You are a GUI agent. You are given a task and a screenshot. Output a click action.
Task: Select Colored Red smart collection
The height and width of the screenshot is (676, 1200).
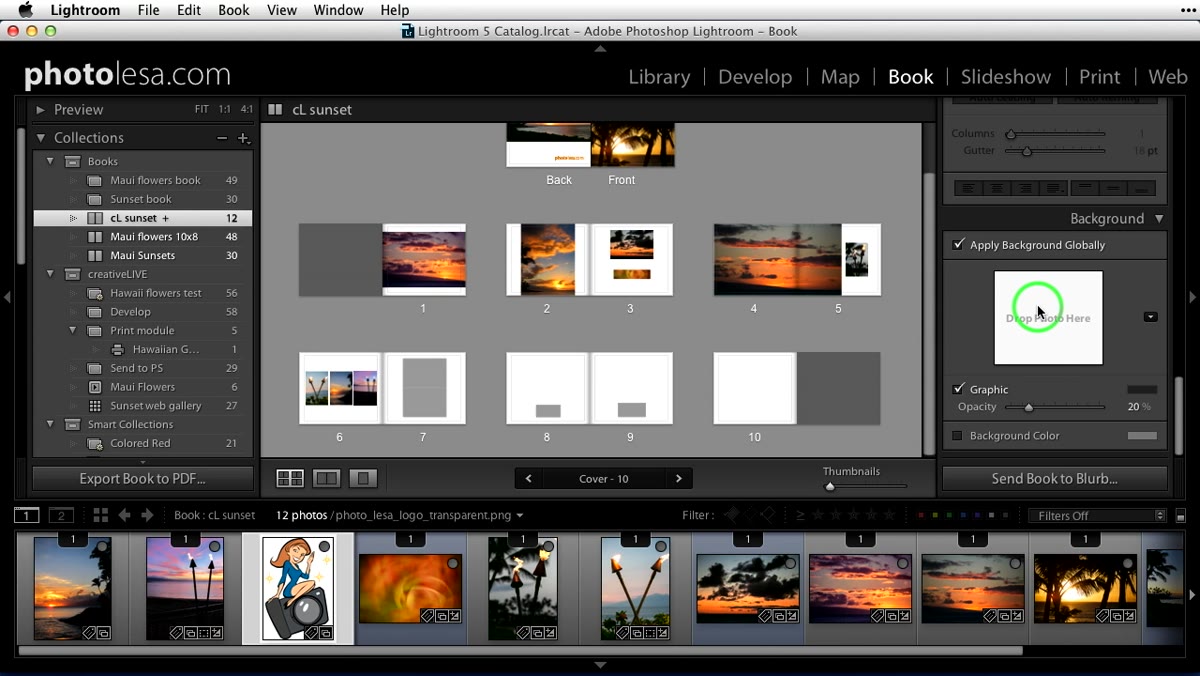click(x=143, y=443)
